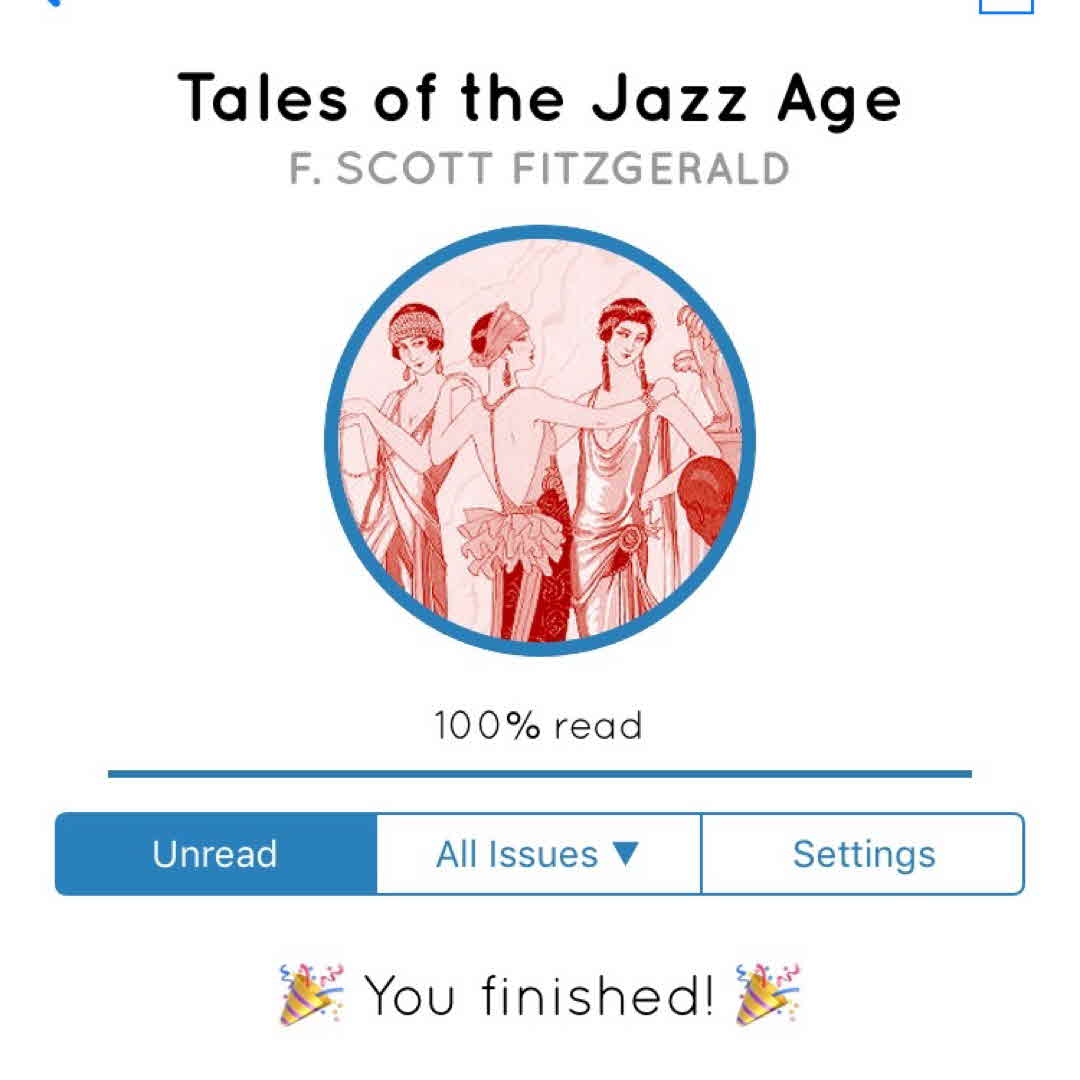Screen dimensions: 1080x1080
Task: Toggle the Unread filter segment
Action: [215, 854]
